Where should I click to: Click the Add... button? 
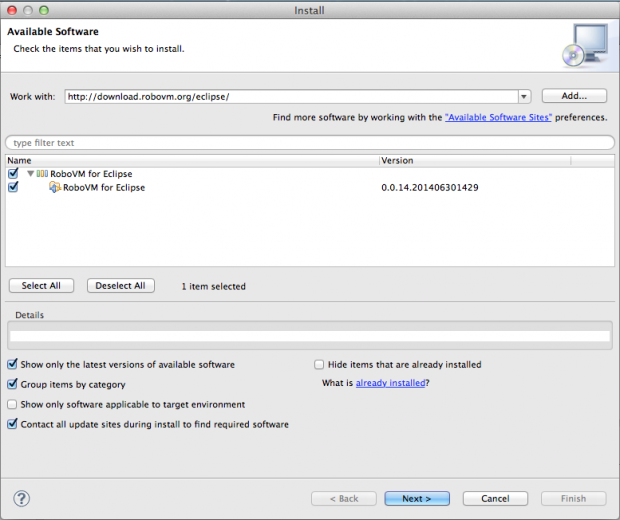point(574,96)
